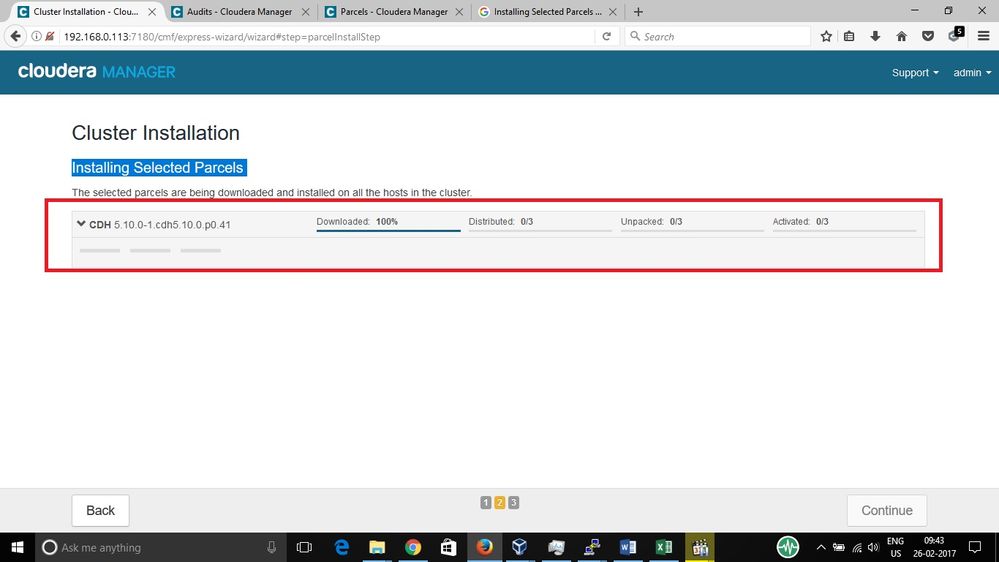Close the Audits - Cloudera Manager tab
The width and height of the screenshot is (999, 562).
(306, 11)
